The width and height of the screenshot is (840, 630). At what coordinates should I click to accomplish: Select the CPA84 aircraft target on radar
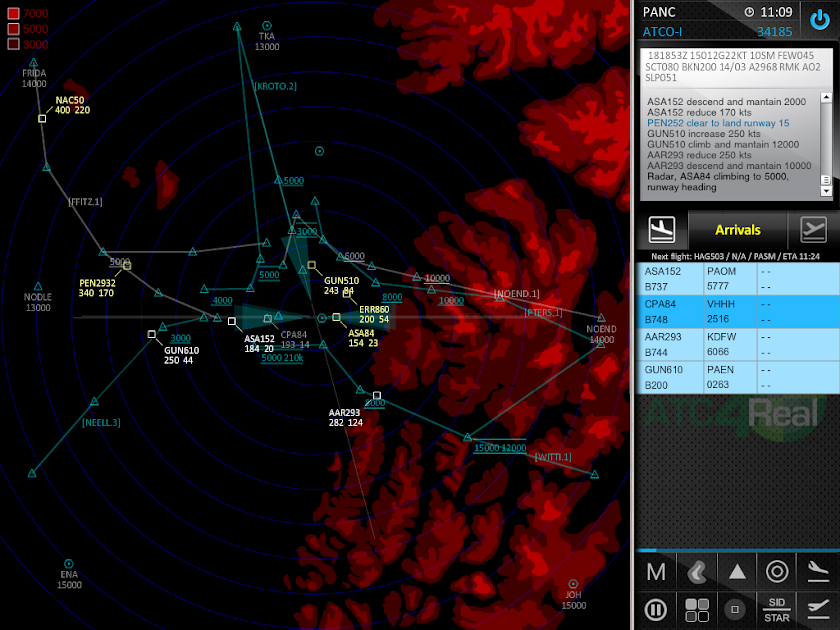click(267, 319)
